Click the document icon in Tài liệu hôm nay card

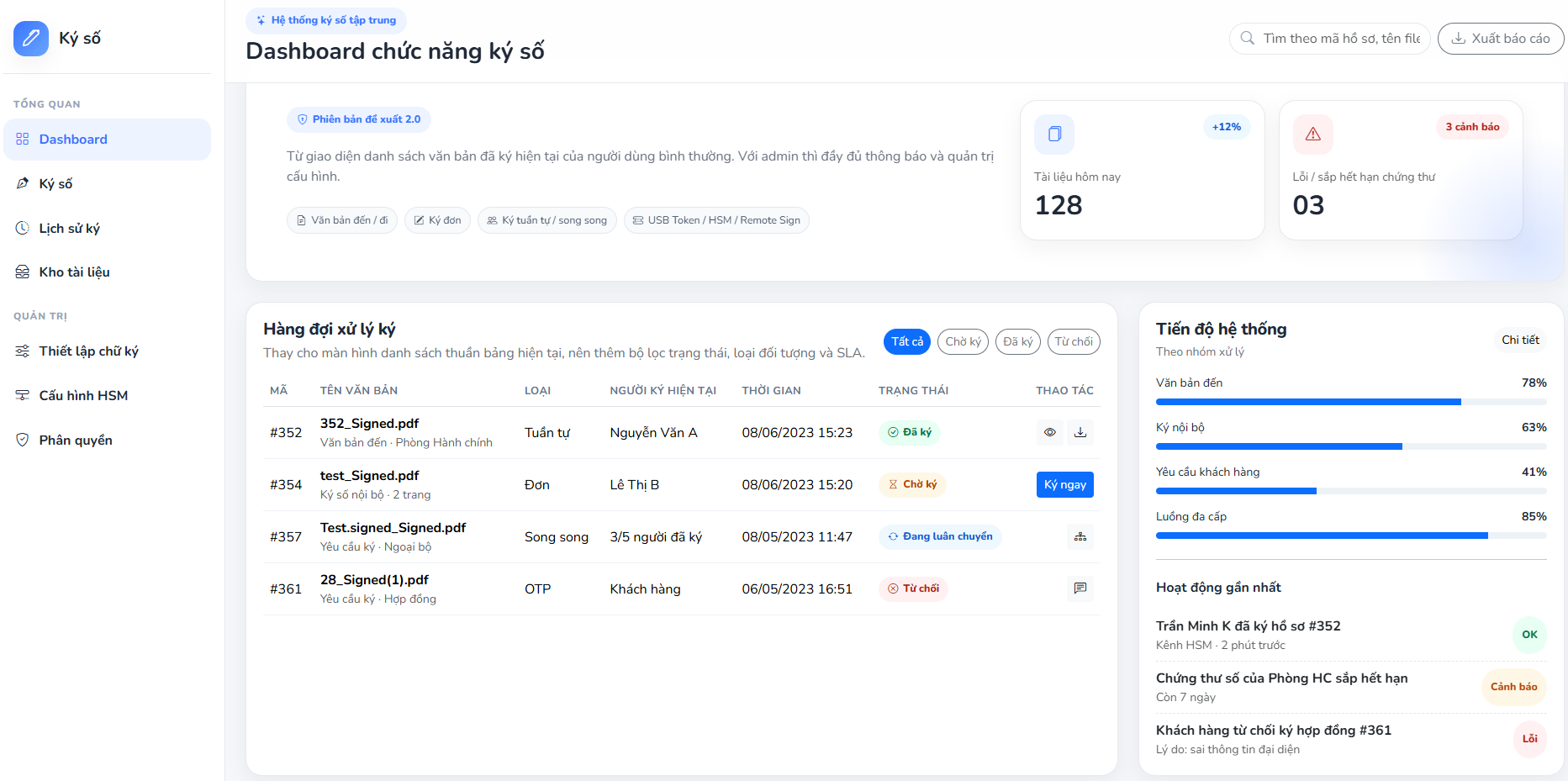[x=1054, y=135]
